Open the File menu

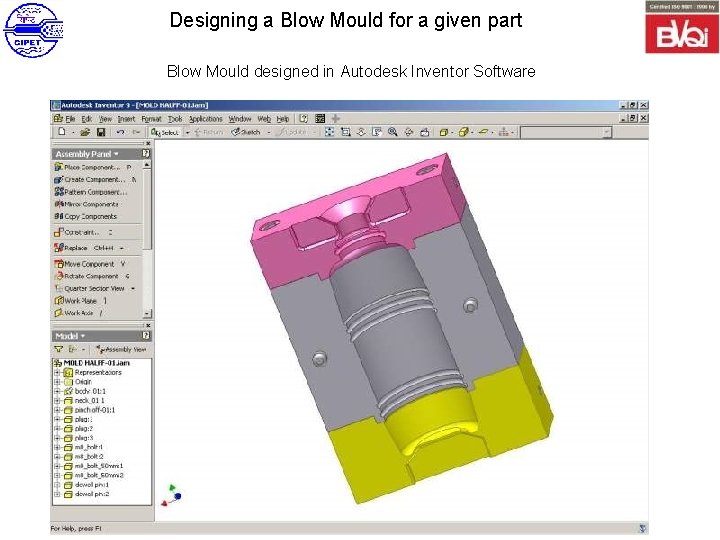point(70,119)
